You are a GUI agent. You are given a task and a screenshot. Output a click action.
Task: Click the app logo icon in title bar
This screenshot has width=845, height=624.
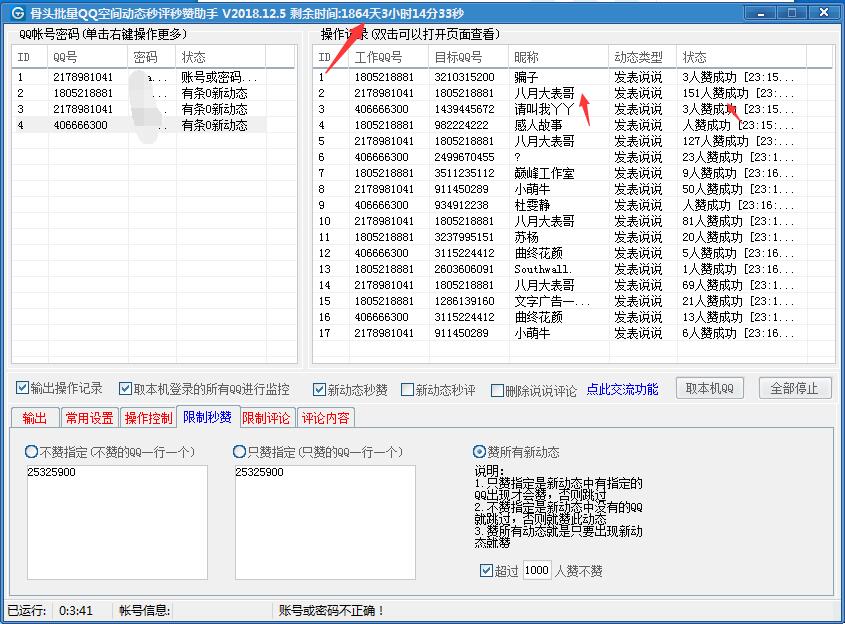pos(18,13)
